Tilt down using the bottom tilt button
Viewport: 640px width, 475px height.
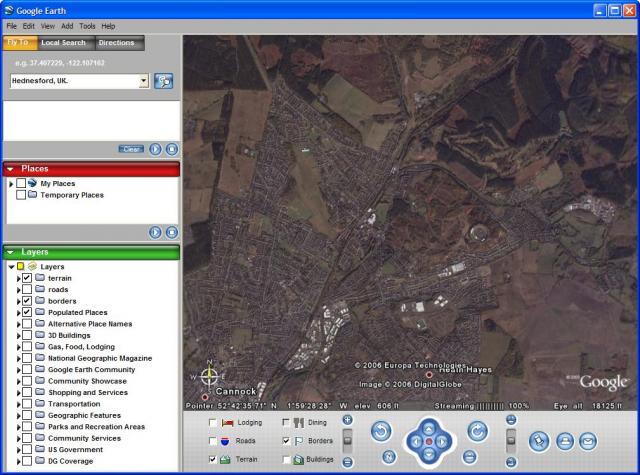point(511,462)
